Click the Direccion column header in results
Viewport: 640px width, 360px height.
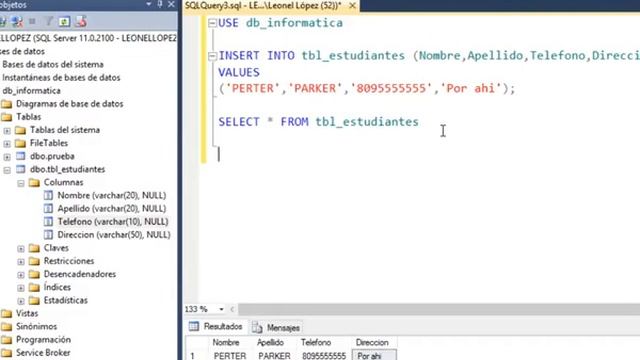click(x=374, y=343)
